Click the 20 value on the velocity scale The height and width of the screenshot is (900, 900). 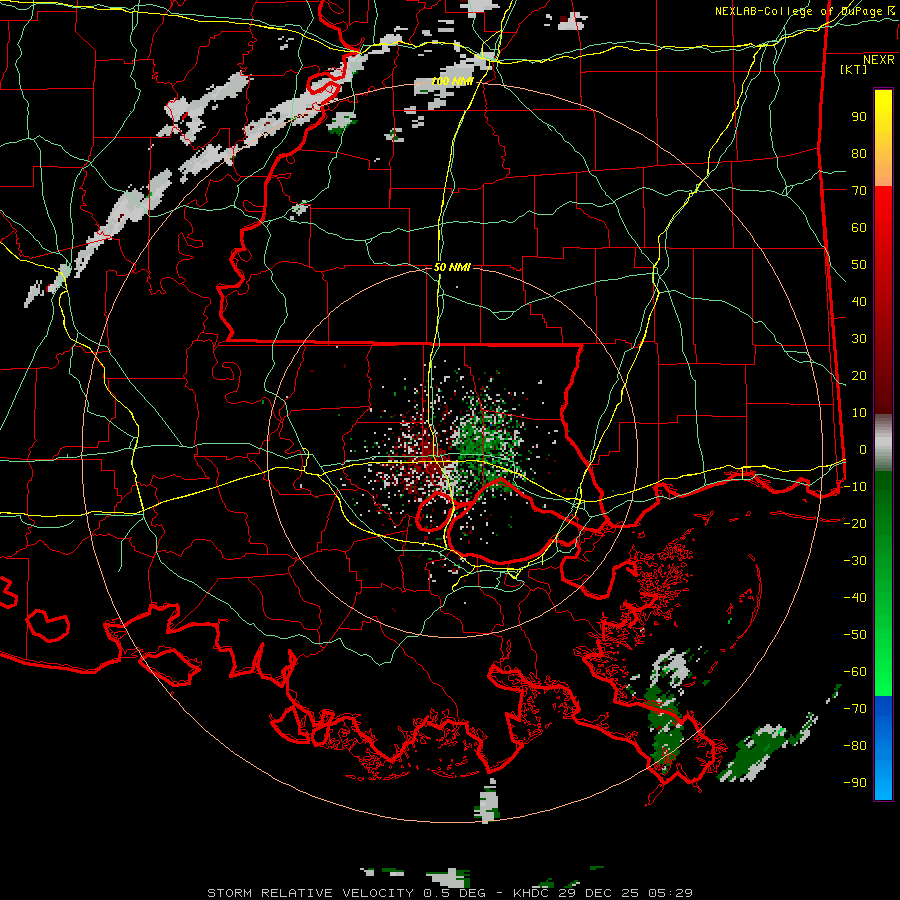(859, 375)
